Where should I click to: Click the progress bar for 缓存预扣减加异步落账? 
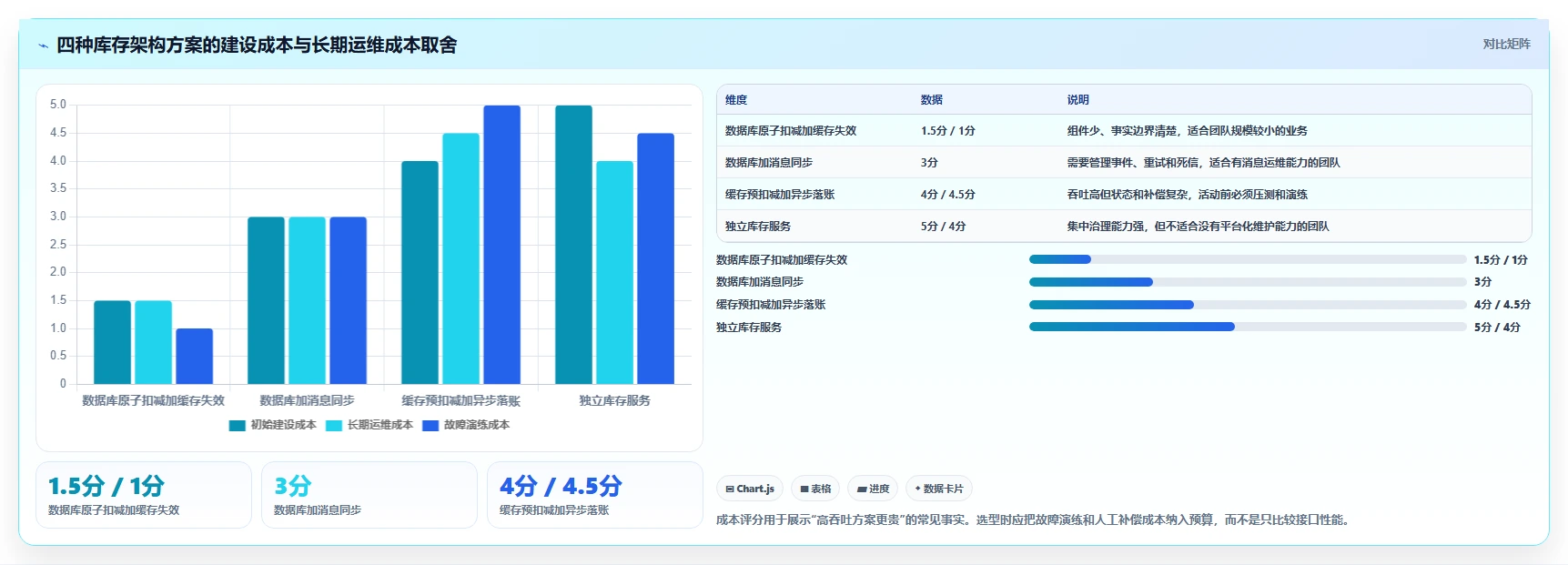pos(1248,305)
